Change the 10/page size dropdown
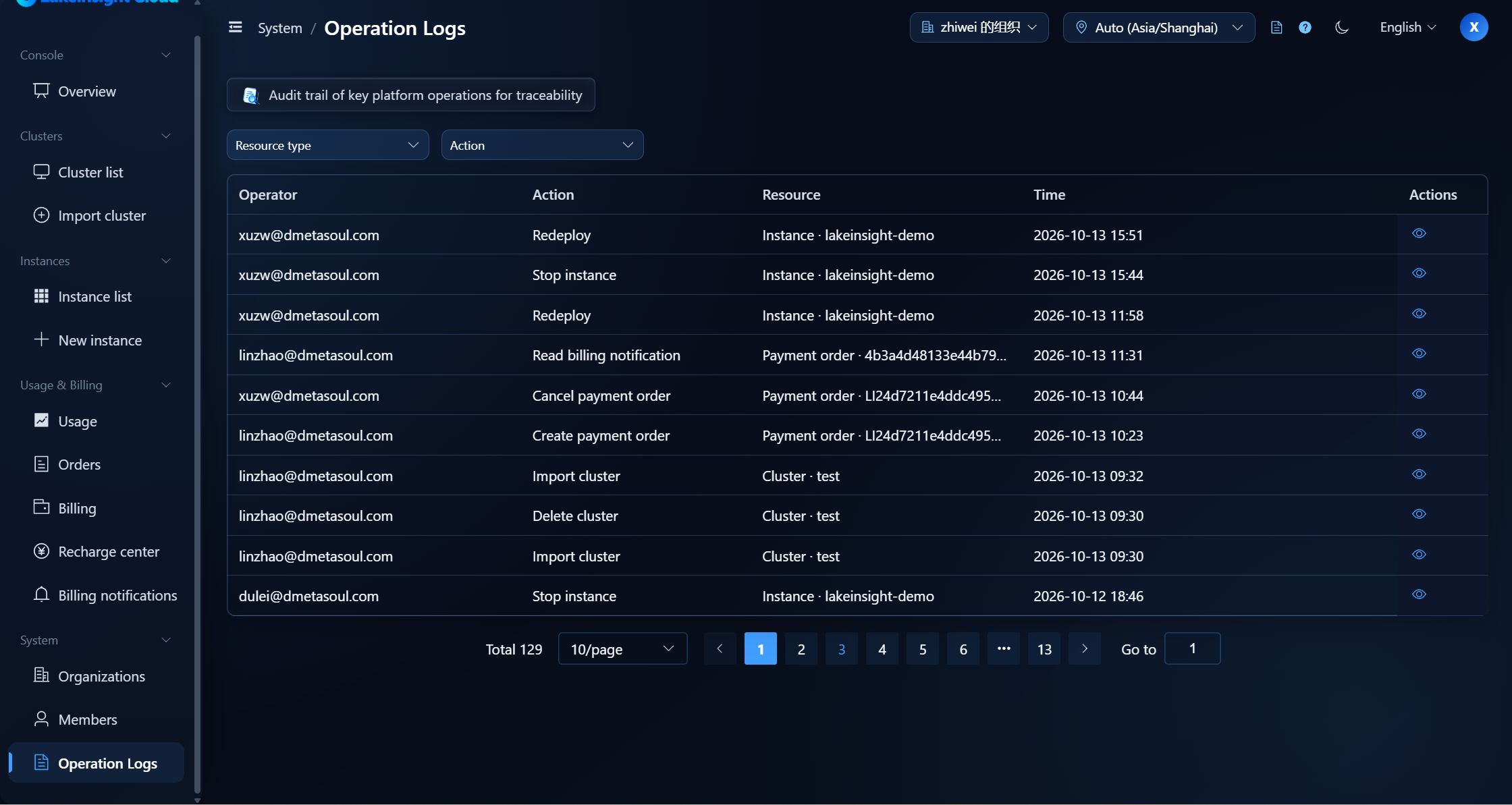This screenshot has height=805, width=1512. 622,648
